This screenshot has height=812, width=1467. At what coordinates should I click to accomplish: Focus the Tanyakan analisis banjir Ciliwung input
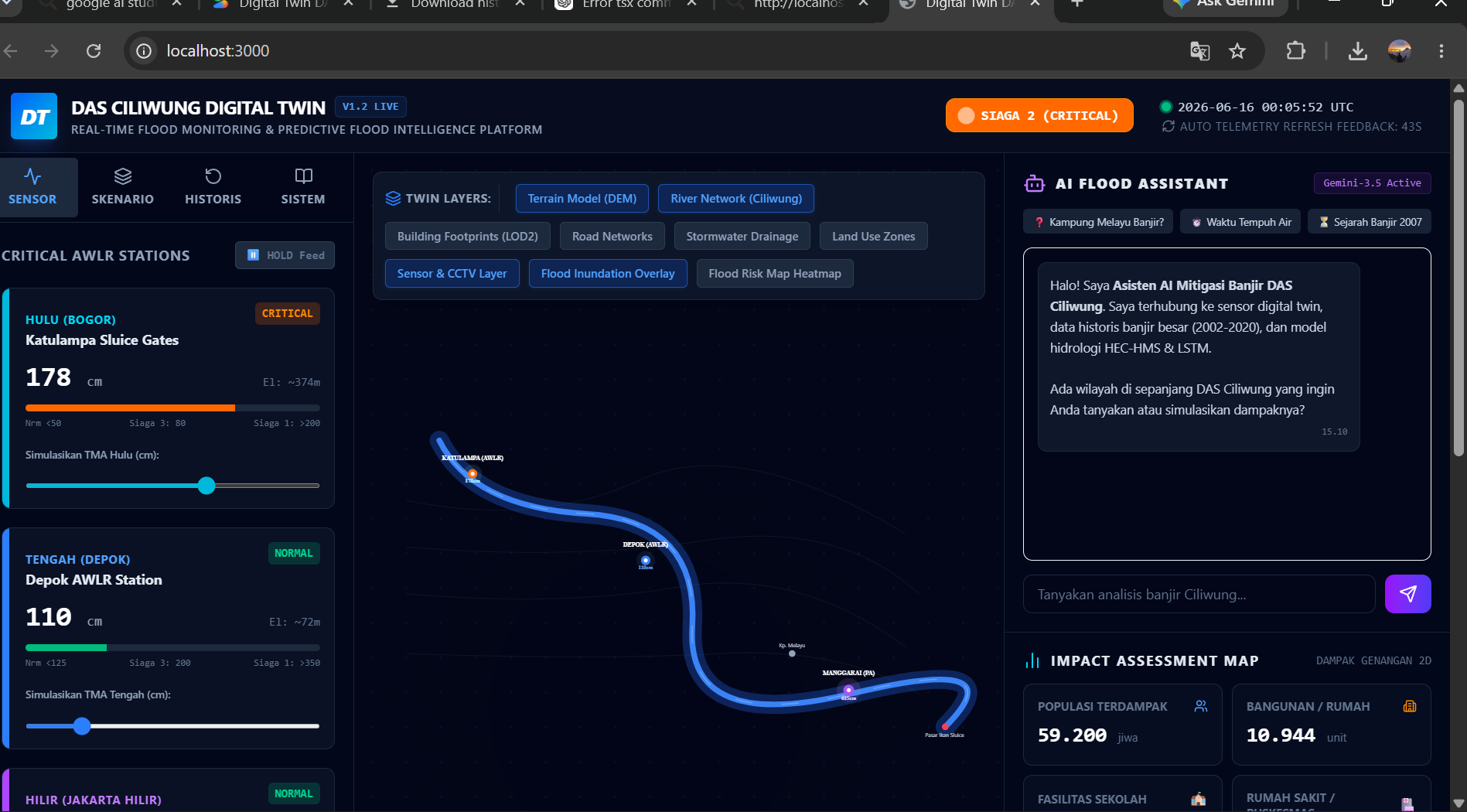[1199, 594]
